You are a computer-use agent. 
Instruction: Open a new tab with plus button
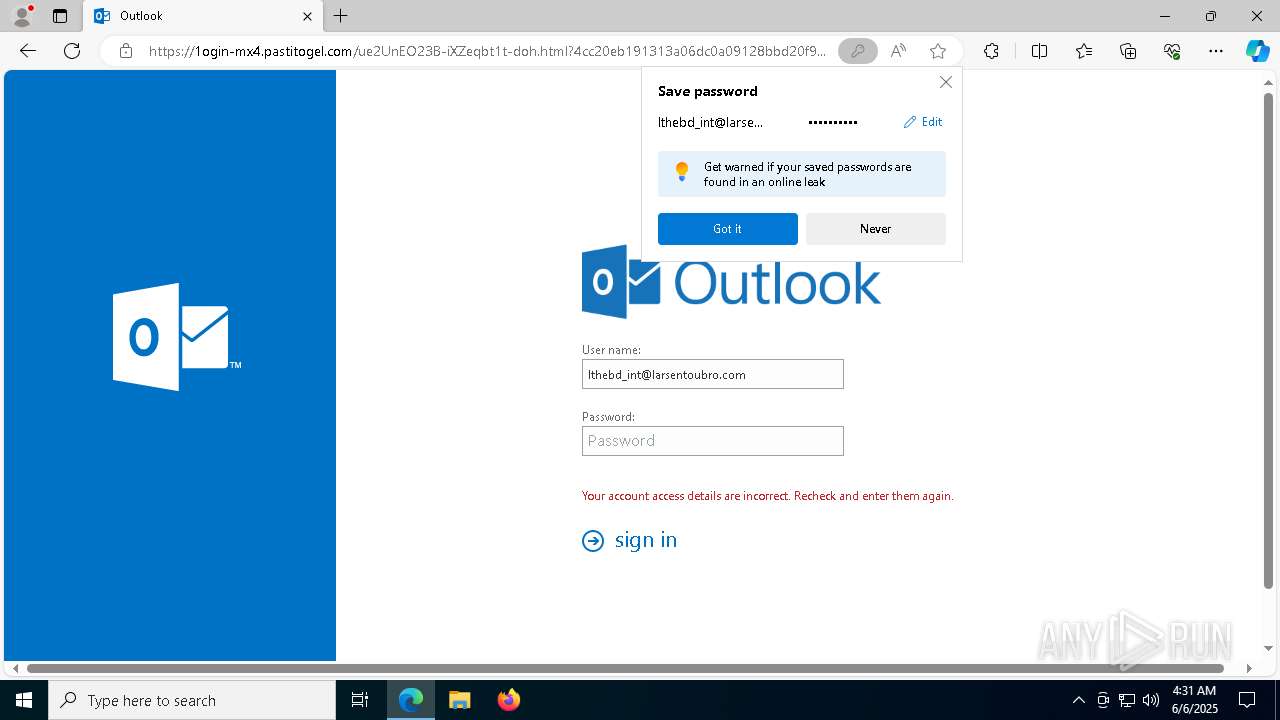(341, 16)
